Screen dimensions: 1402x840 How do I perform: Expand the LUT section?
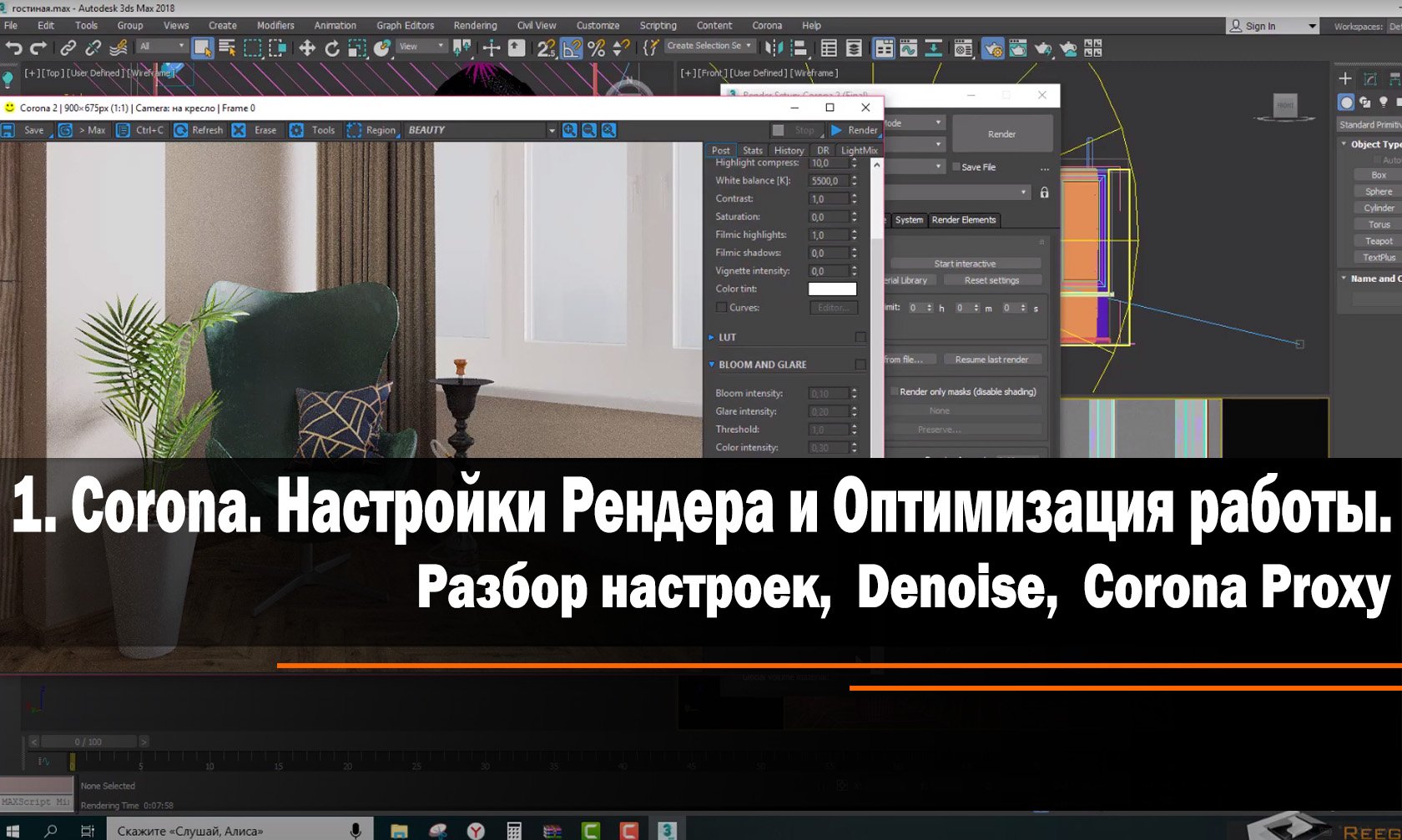(711, 337)
